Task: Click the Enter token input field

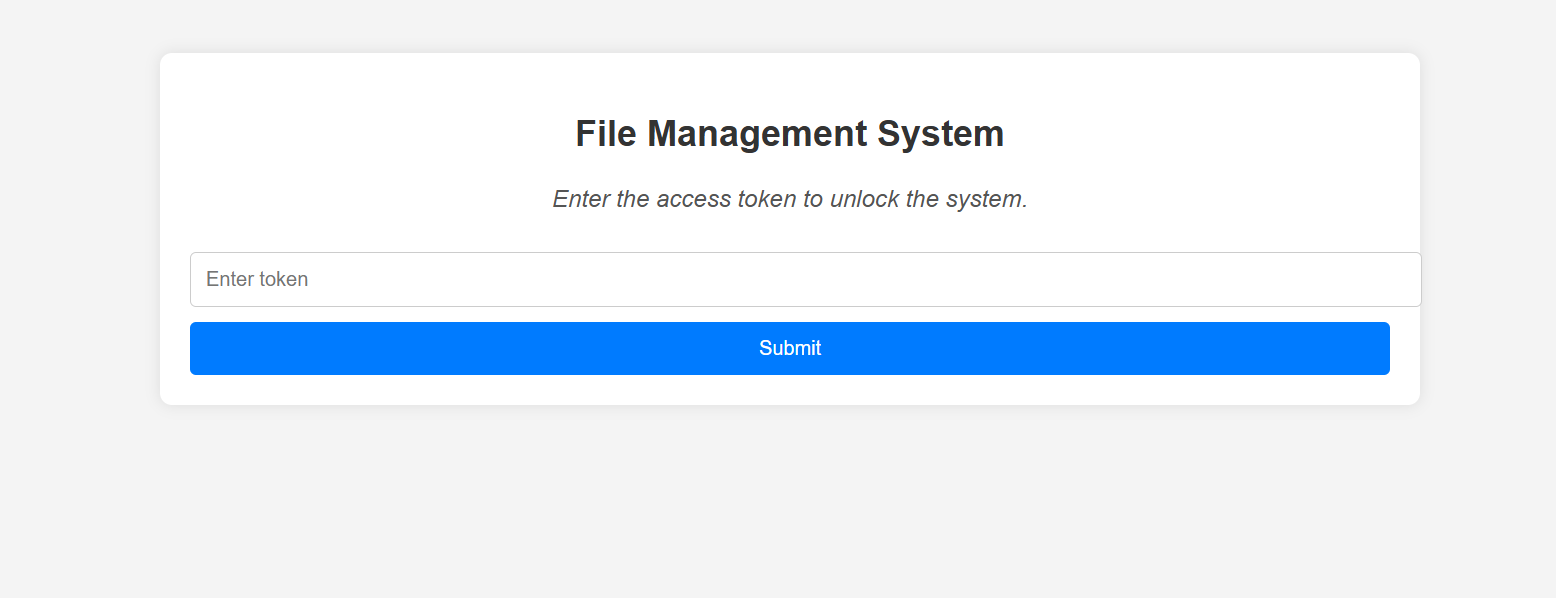Action: pyautogui.click(x=805, y=279)
